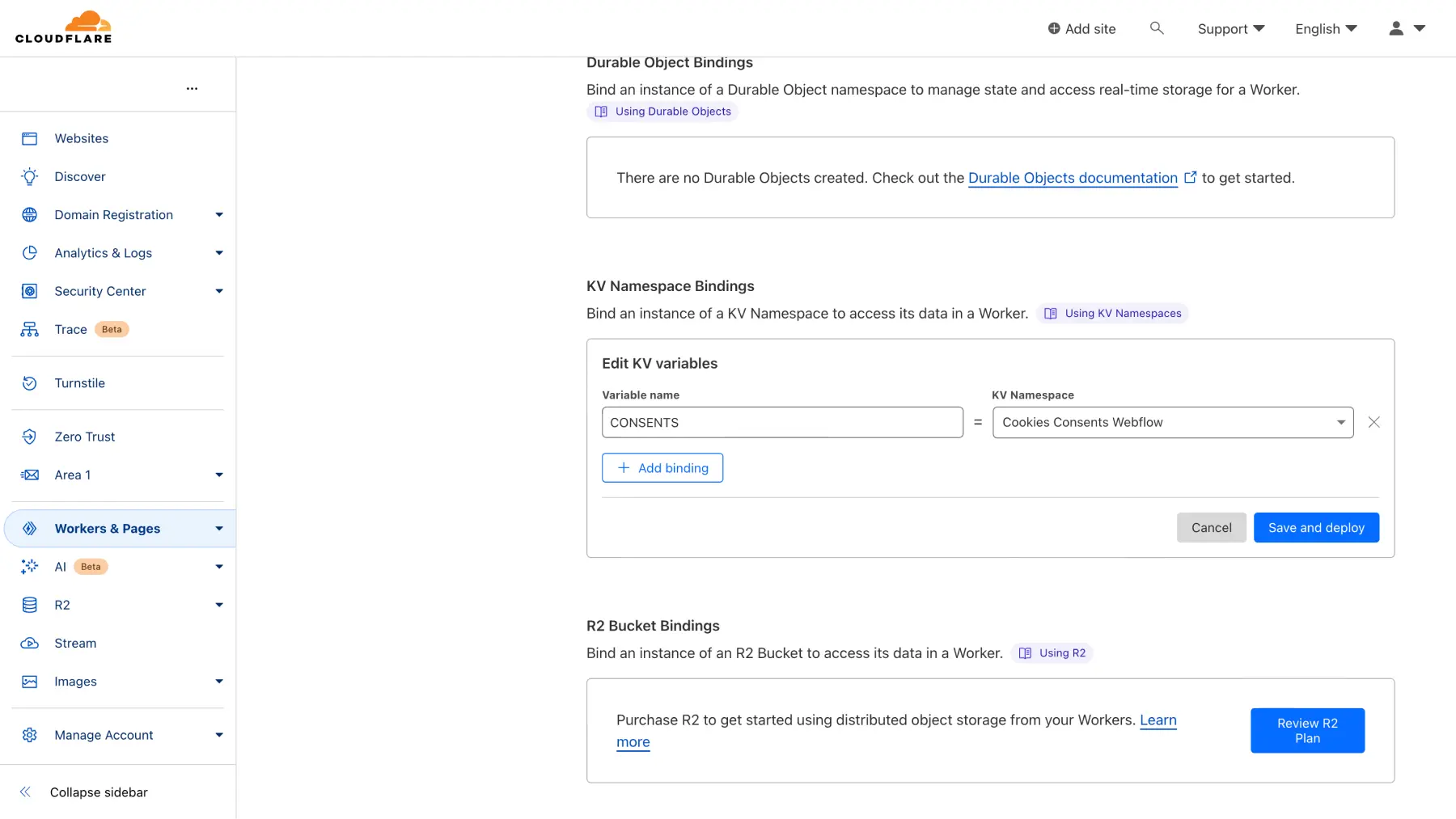Click the Review R2 Plan button
The height and width of the screenshot is (819, 1456).
[x=1307, y=731]
